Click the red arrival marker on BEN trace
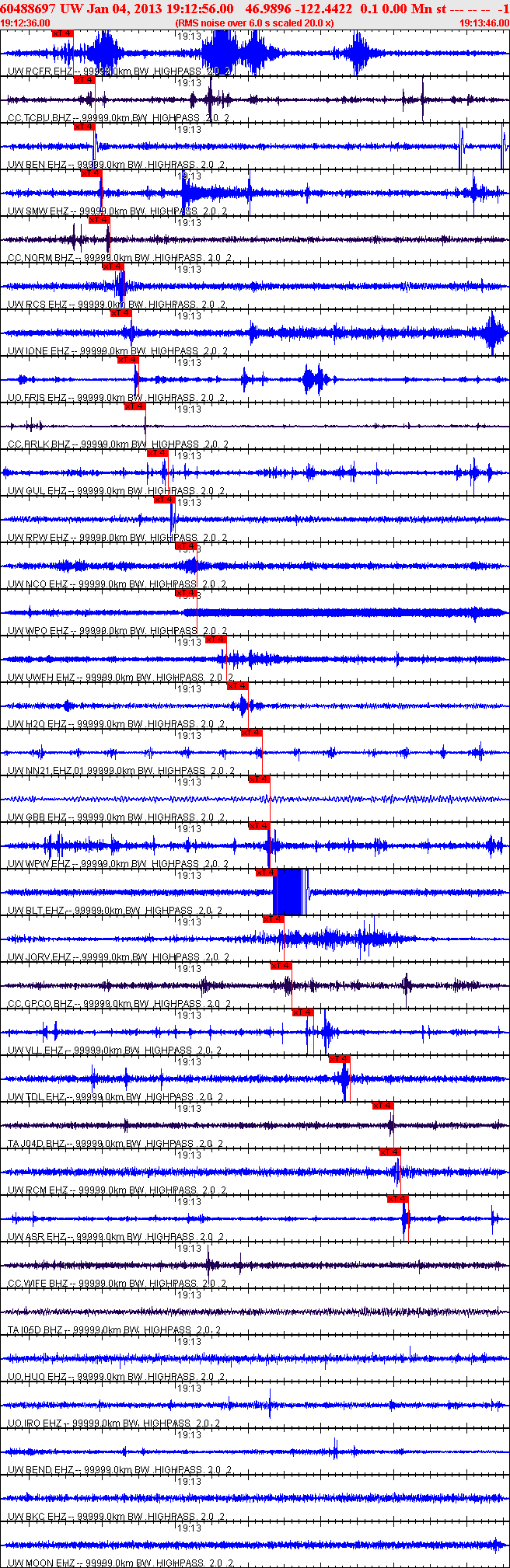Screen dimensions: 510x1568 point(84,127)
